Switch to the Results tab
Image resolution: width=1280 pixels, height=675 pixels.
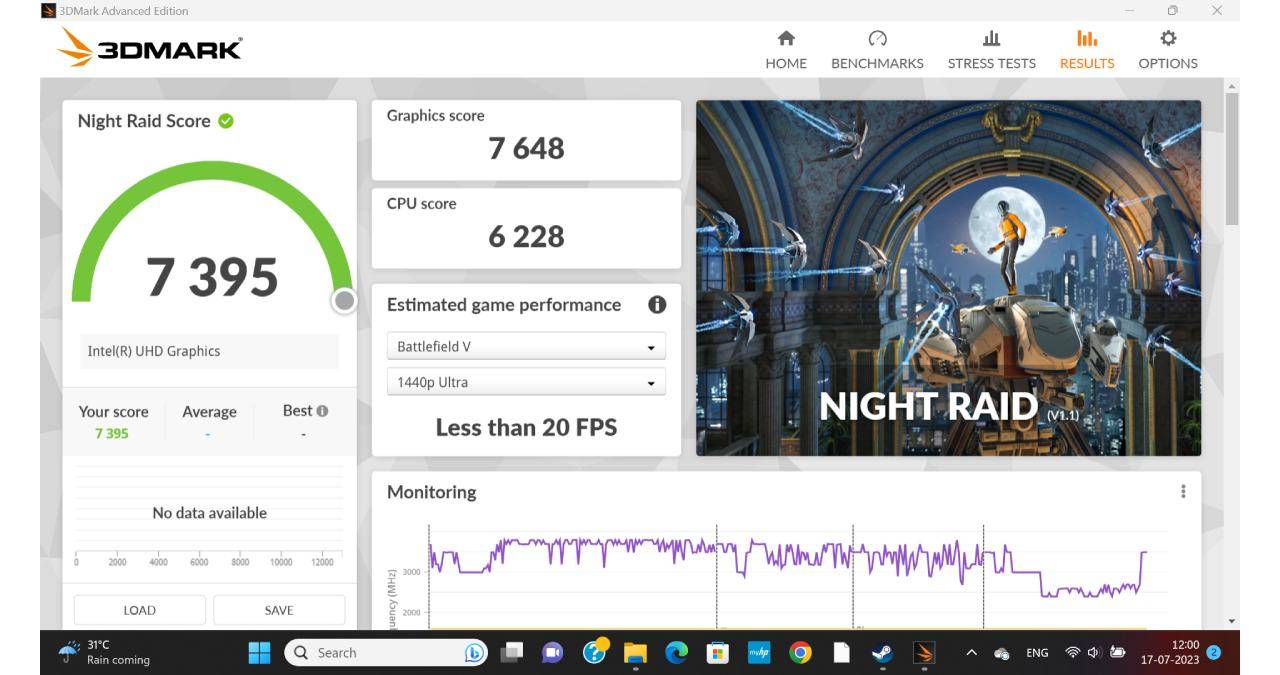click(1086, 50)
